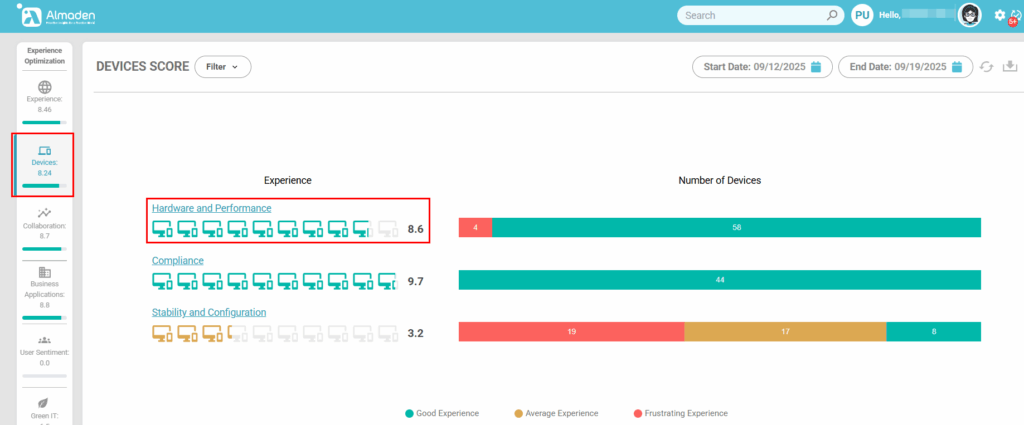
Task: Click the Experience column header
Action: 287,180
